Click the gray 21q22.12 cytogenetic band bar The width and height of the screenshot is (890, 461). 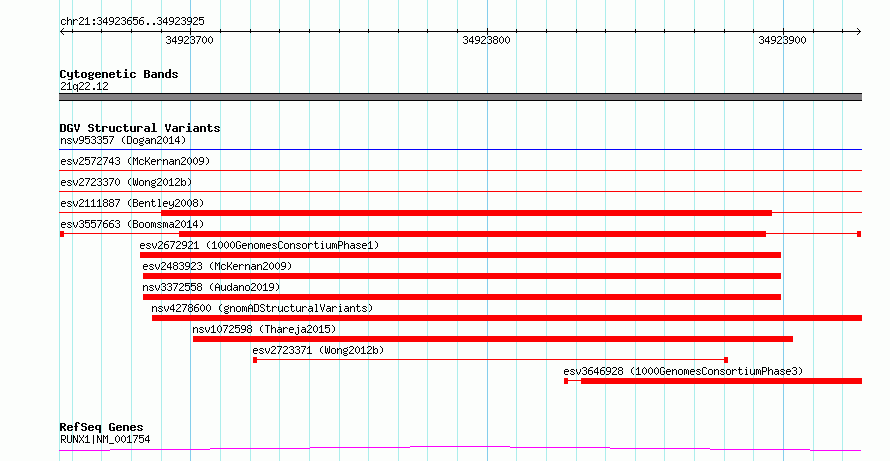point(460,97)
